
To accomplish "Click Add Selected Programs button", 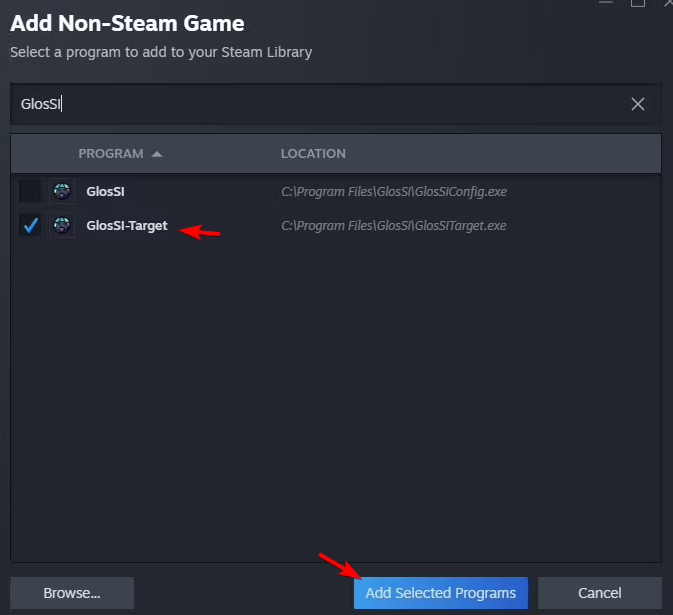I will (x=441, y=593).
